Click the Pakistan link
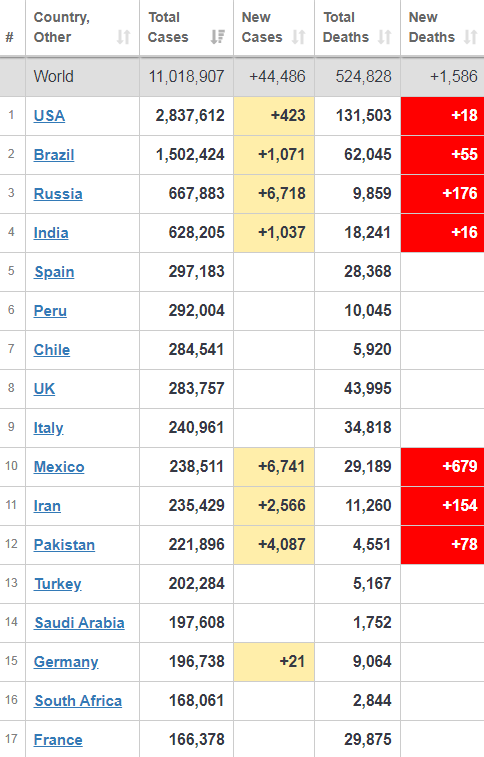The image size is (484, 757). point(64,545)
